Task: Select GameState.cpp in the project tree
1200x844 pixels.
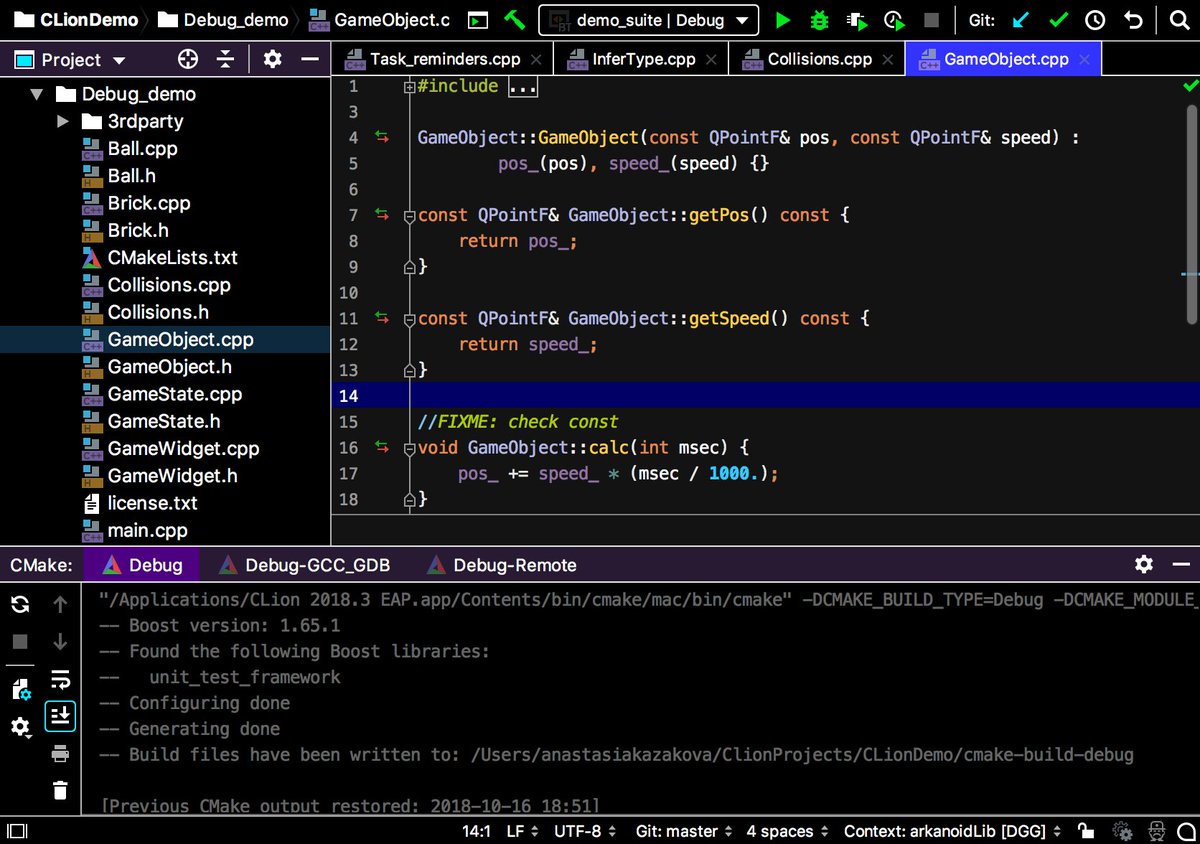Action: (175, 394)
